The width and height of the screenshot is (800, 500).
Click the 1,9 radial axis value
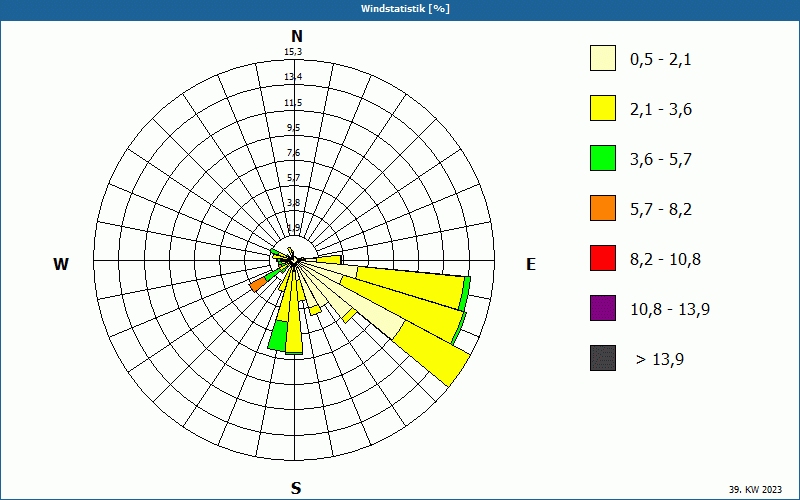pos(293,228)
